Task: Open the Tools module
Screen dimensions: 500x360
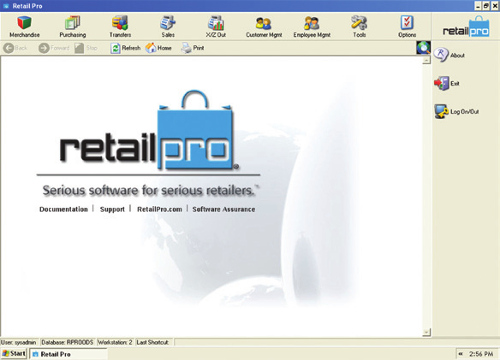Action: coord(359,27)
